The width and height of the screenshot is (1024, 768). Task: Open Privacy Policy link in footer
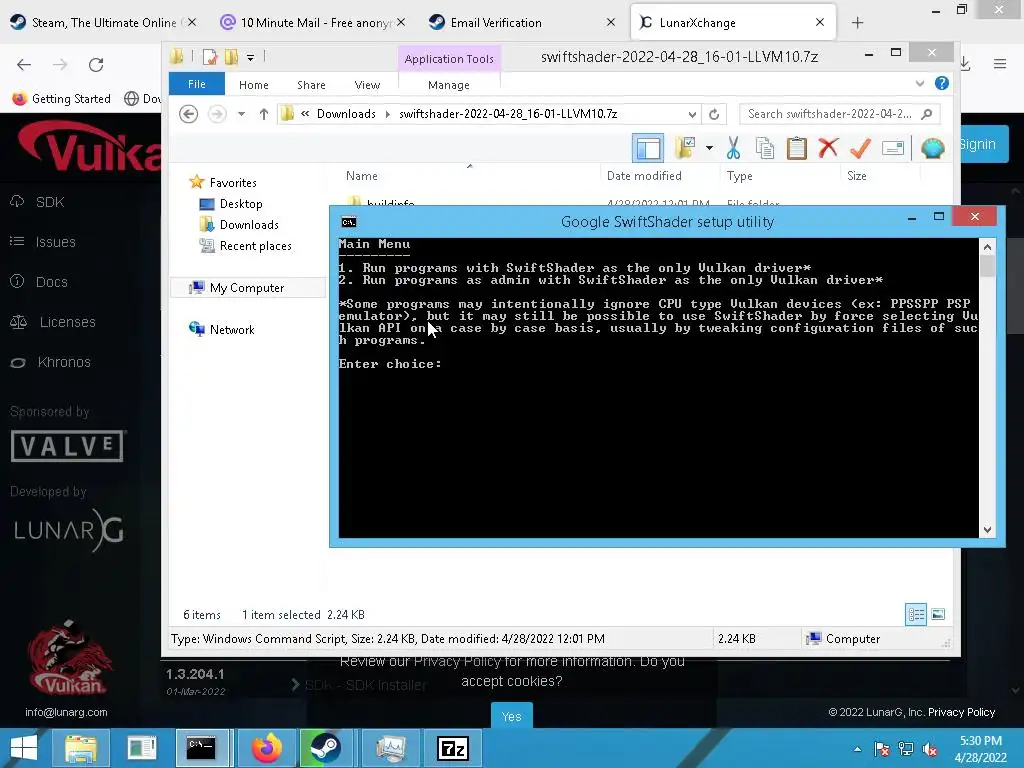click(x=961, y=712)
